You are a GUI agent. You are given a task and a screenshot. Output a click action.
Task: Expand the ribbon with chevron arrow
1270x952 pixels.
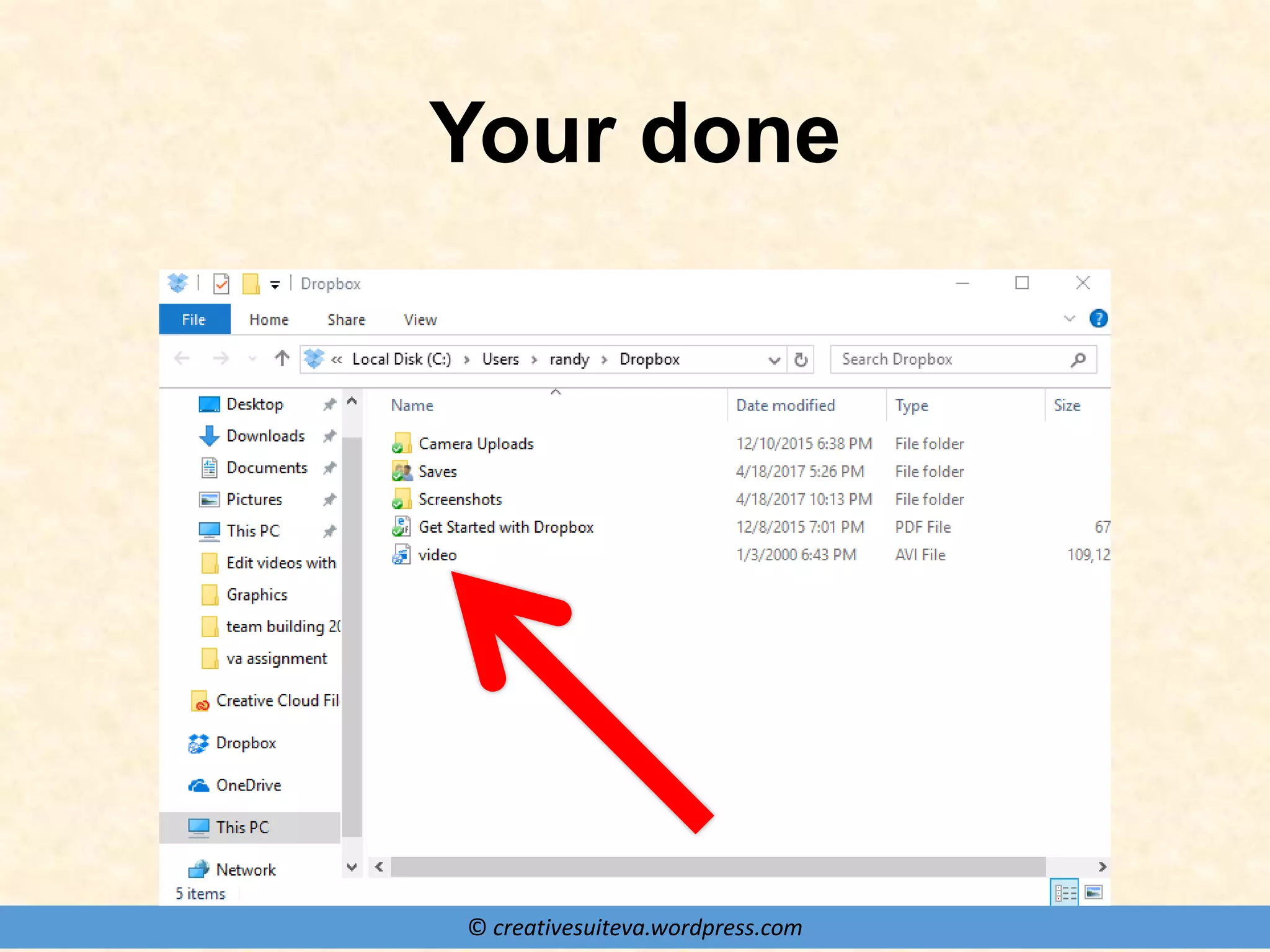[x=1069, y=319]
